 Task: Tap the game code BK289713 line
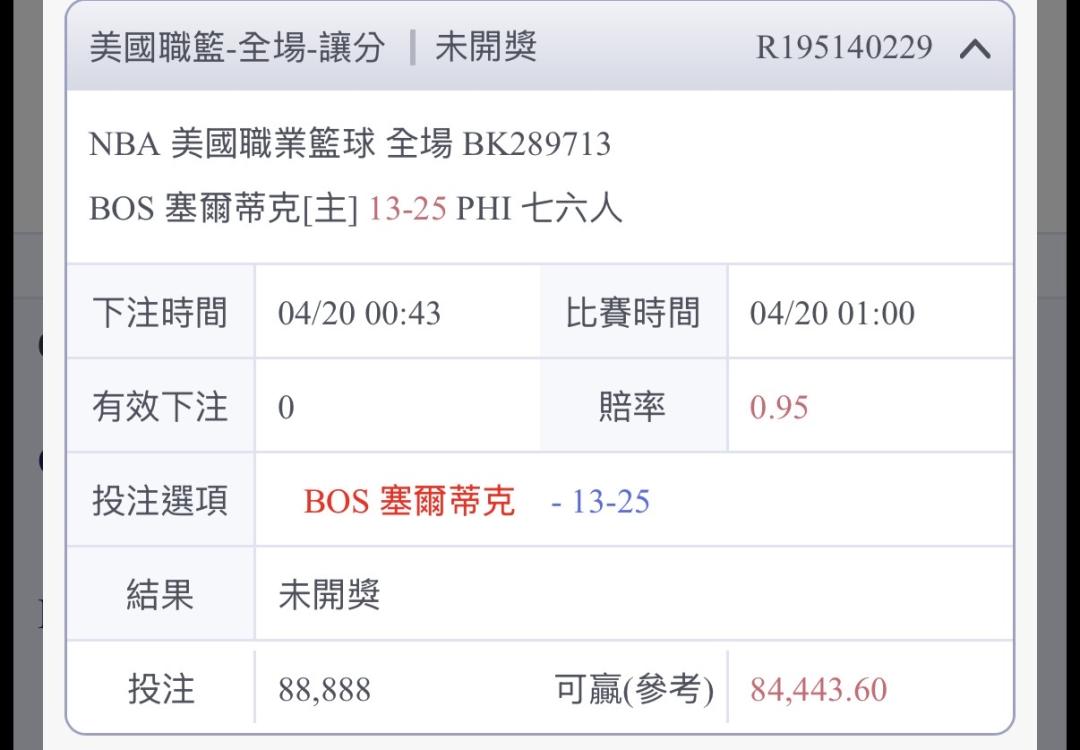click(350, 145)
